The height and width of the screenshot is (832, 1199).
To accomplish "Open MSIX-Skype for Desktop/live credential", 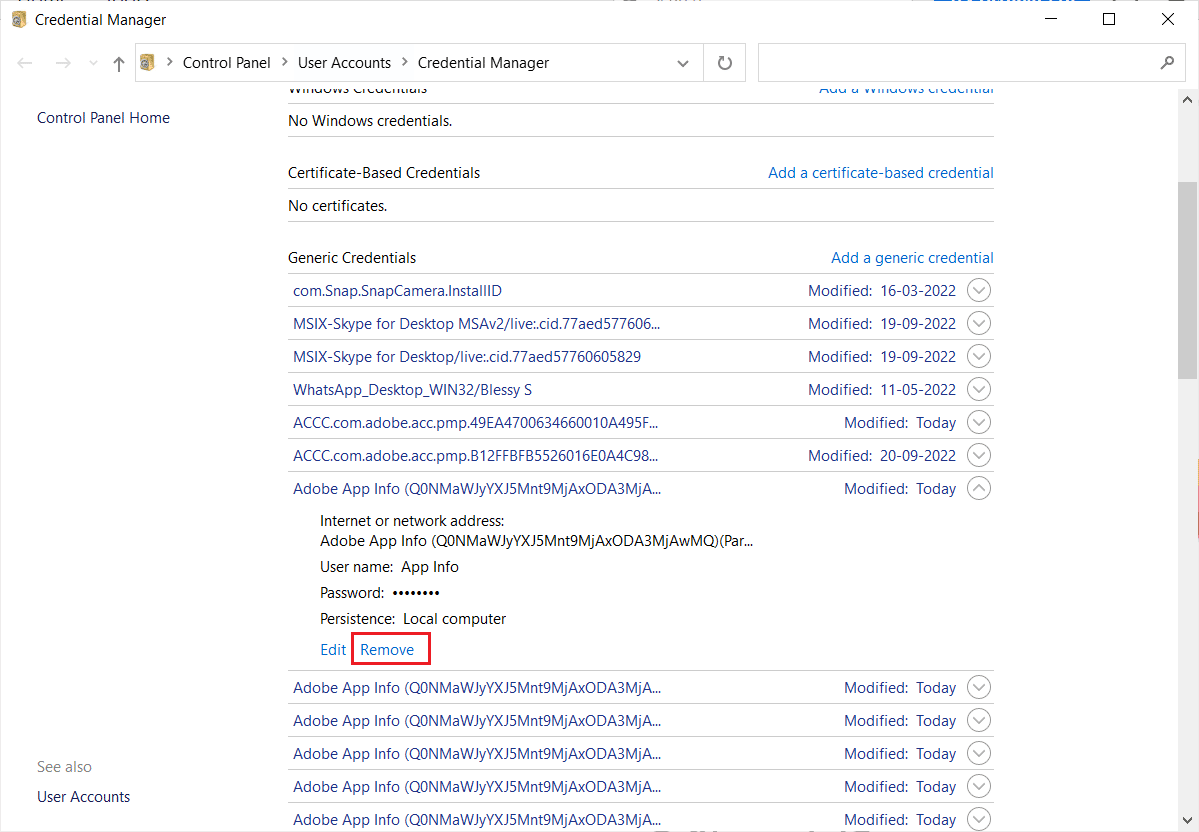I will point(467,356).
